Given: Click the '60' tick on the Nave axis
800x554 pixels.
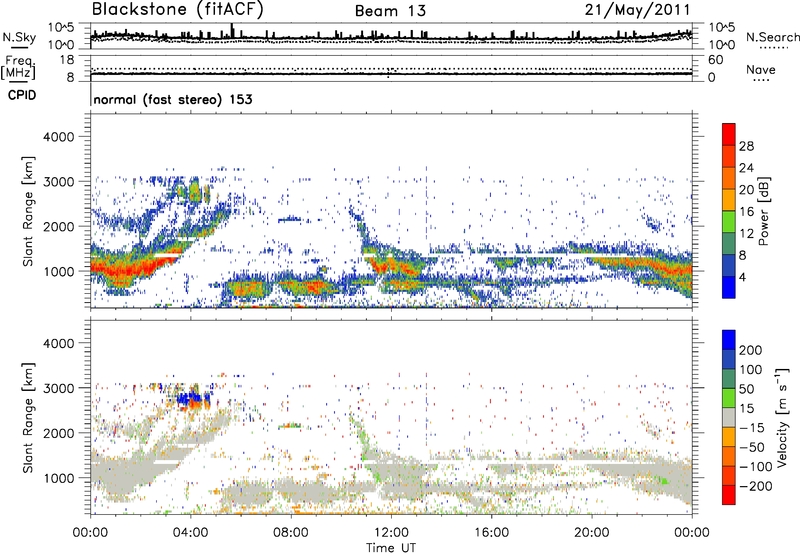Looking at the screenshot, I should point(715,60).
